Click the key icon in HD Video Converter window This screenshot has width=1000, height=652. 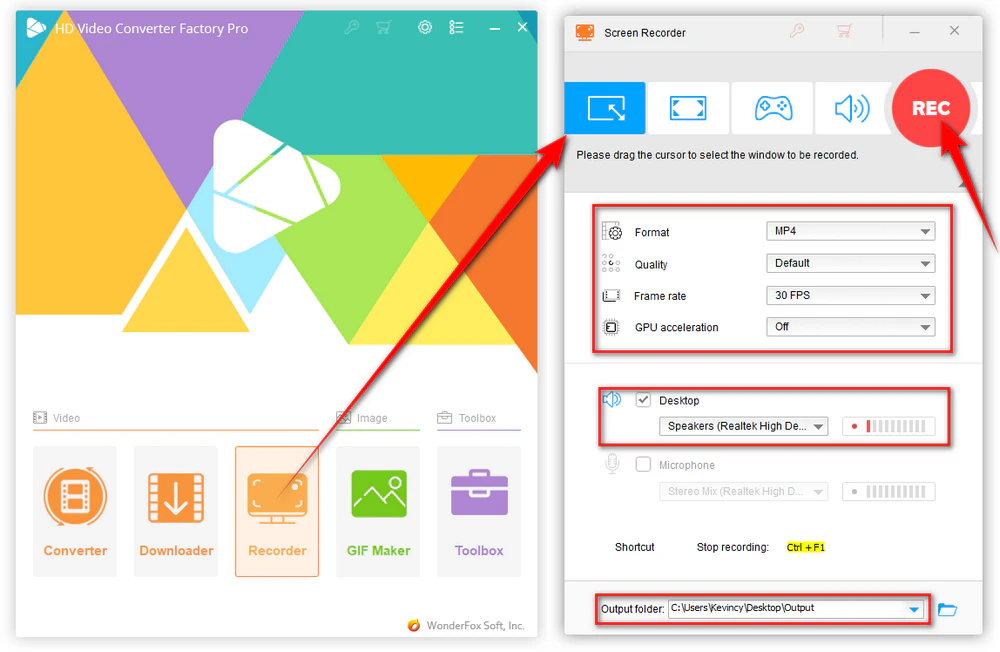pyautogui.click(x=351, y=27)
